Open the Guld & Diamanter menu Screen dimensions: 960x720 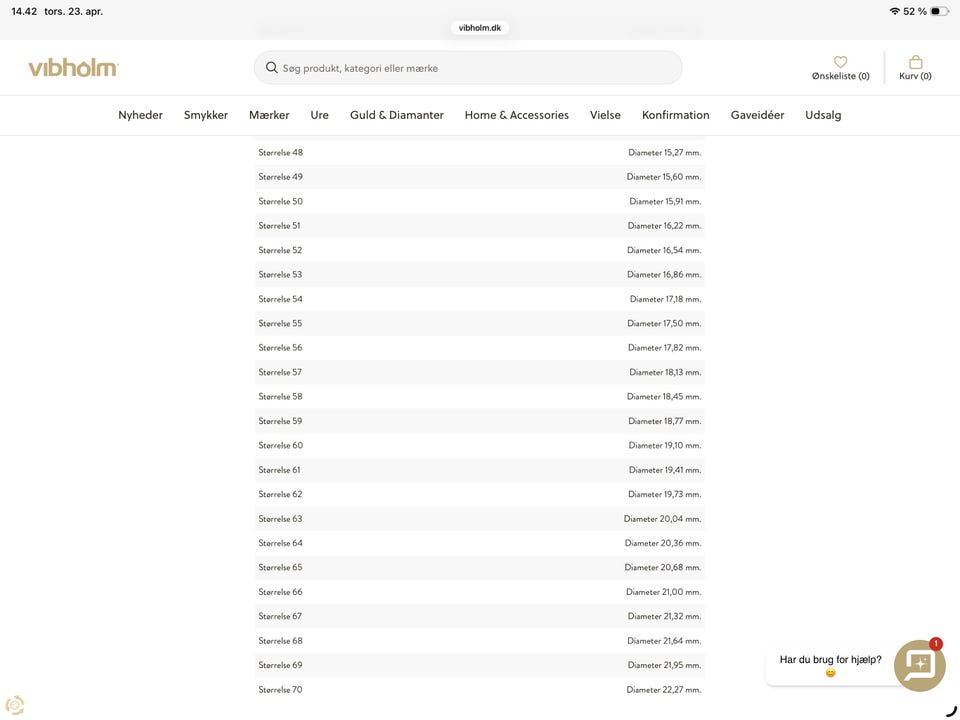coord(397,115)
